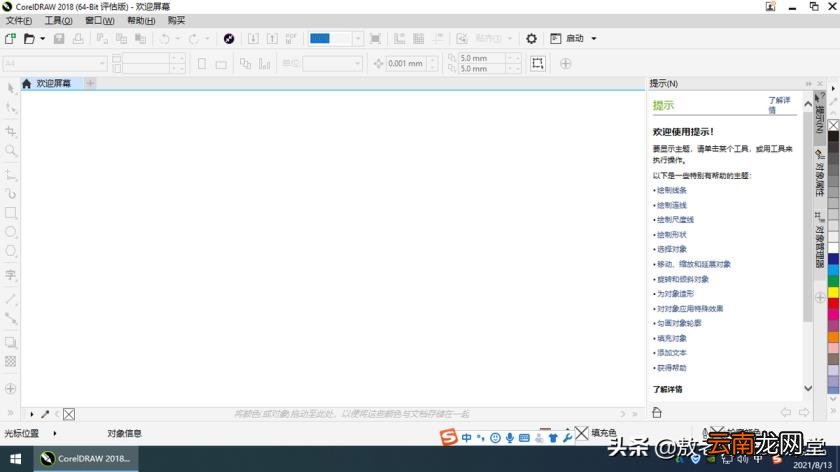Select the Text tool 字

tap(11, 275)
